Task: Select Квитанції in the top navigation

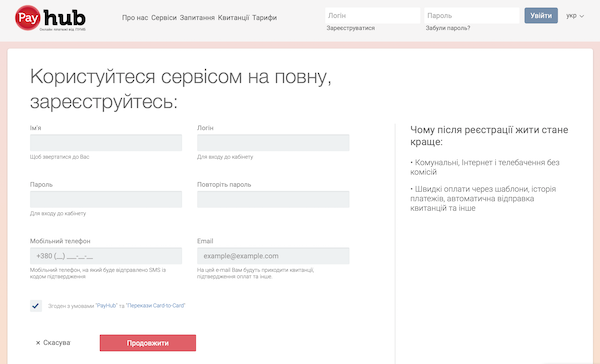Action: pos(233,18)
